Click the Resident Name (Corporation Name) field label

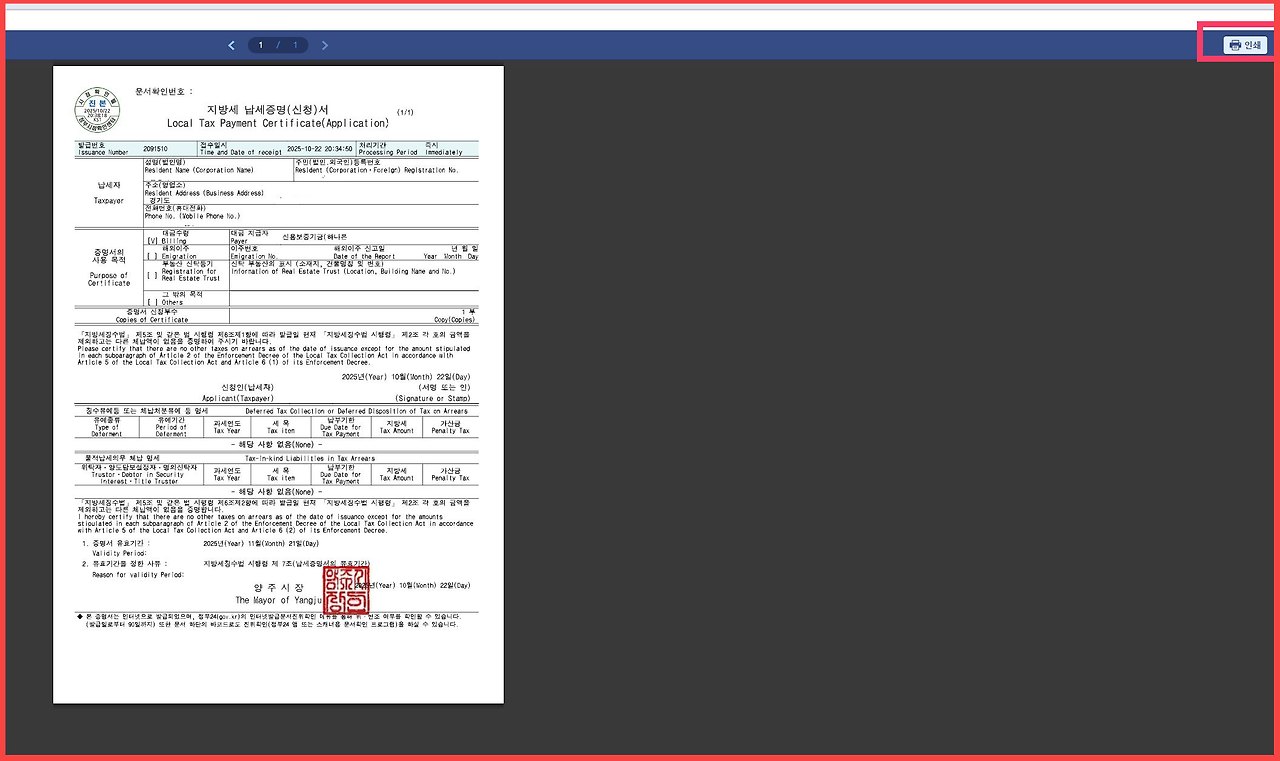[199, 170]
